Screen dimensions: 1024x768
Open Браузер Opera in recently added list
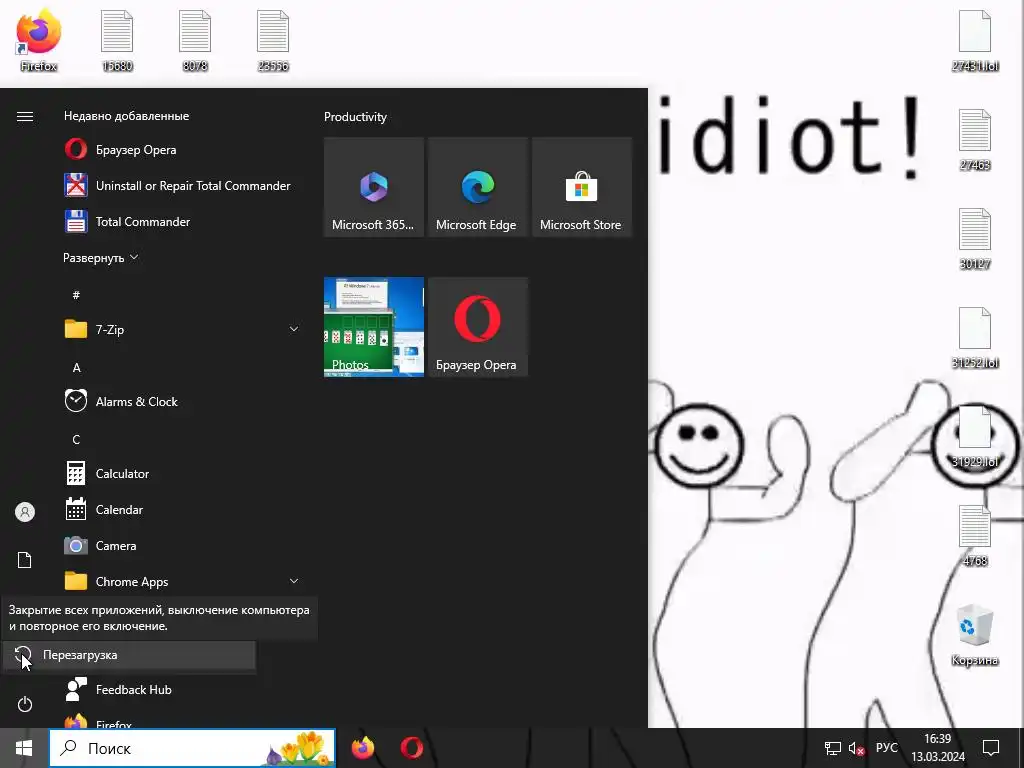[182, 150]
